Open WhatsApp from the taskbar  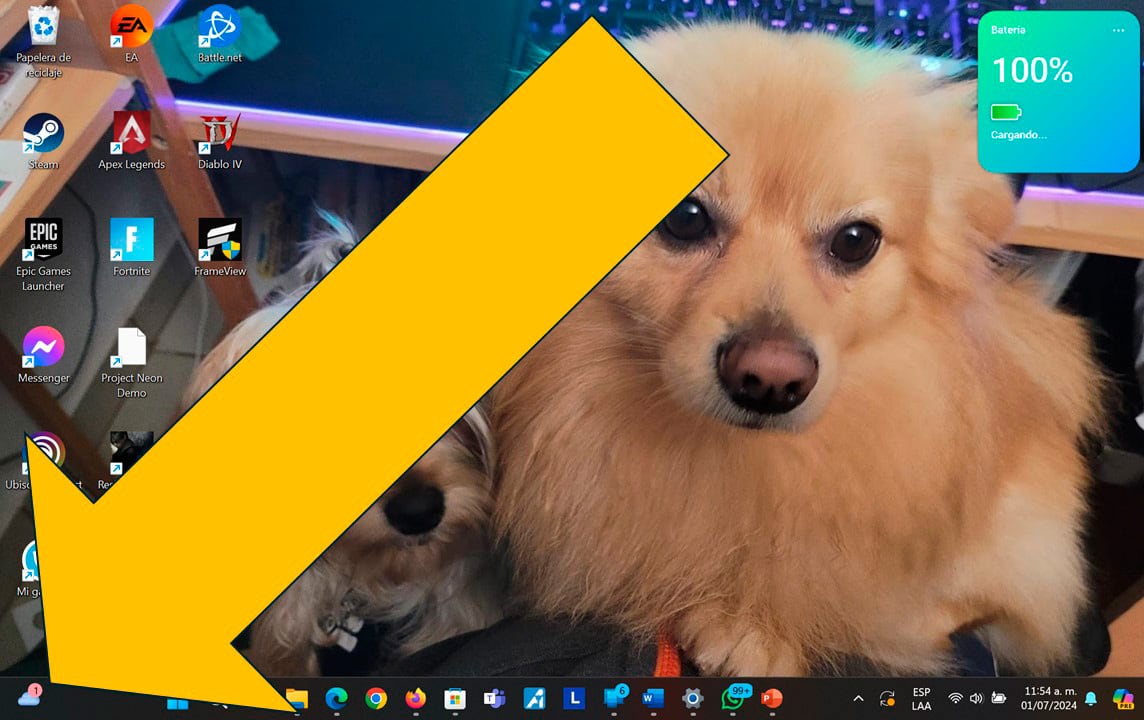point(734,698)
